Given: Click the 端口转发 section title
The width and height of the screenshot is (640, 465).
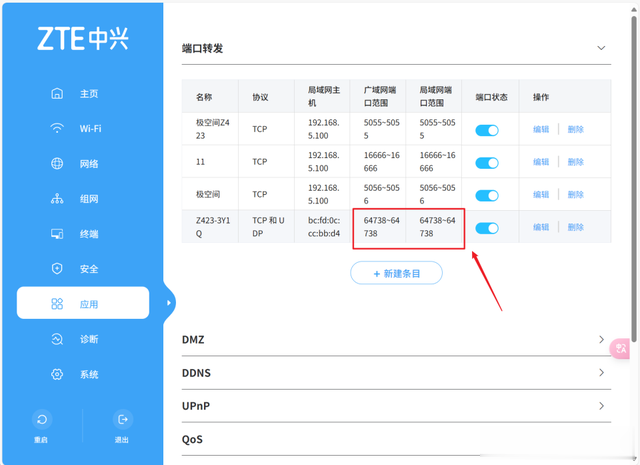Looking at the screenshot, I should pyautogui.click(x=202, y=48).
